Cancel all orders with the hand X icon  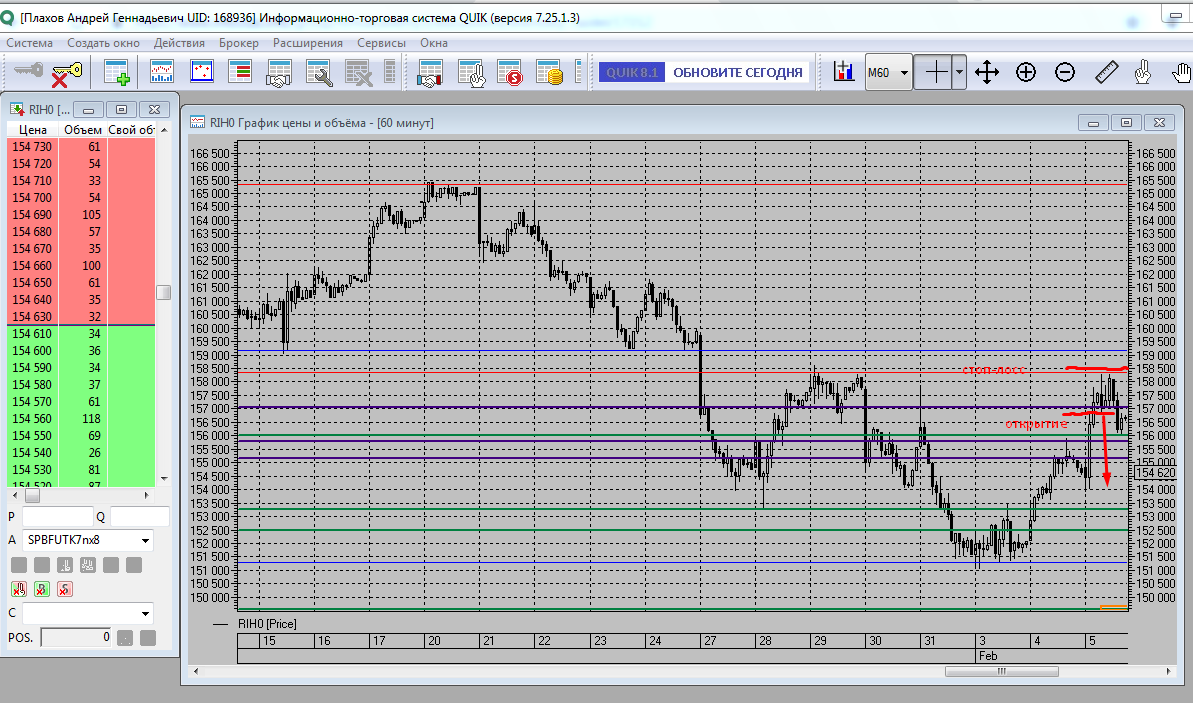point(19,589)
